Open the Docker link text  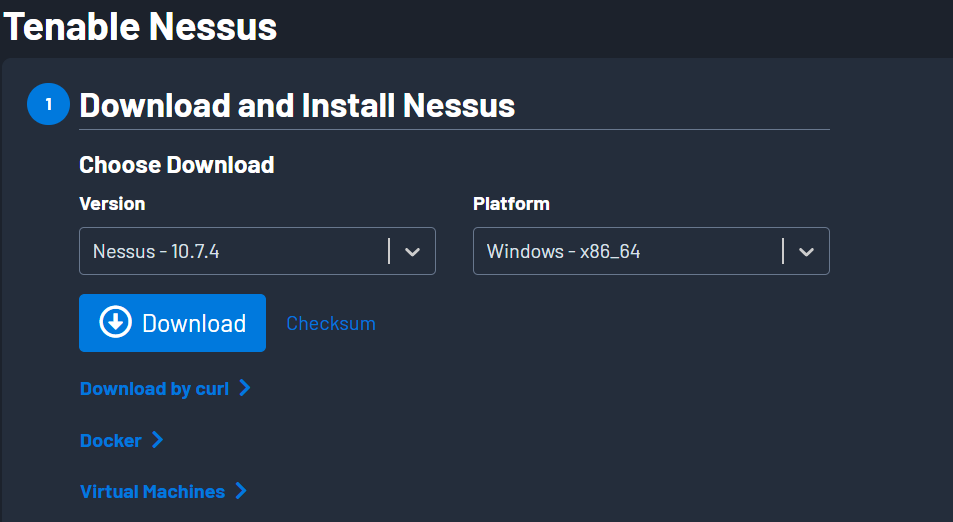click(x=110, y=440)
